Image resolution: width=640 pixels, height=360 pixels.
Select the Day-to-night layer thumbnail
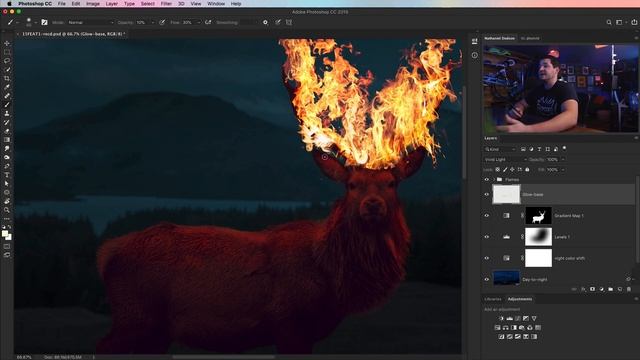[507, 278]
